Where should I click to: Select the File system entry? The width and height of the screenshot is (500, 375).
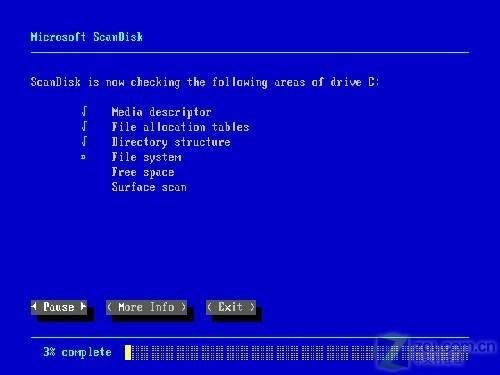[146, 157]
